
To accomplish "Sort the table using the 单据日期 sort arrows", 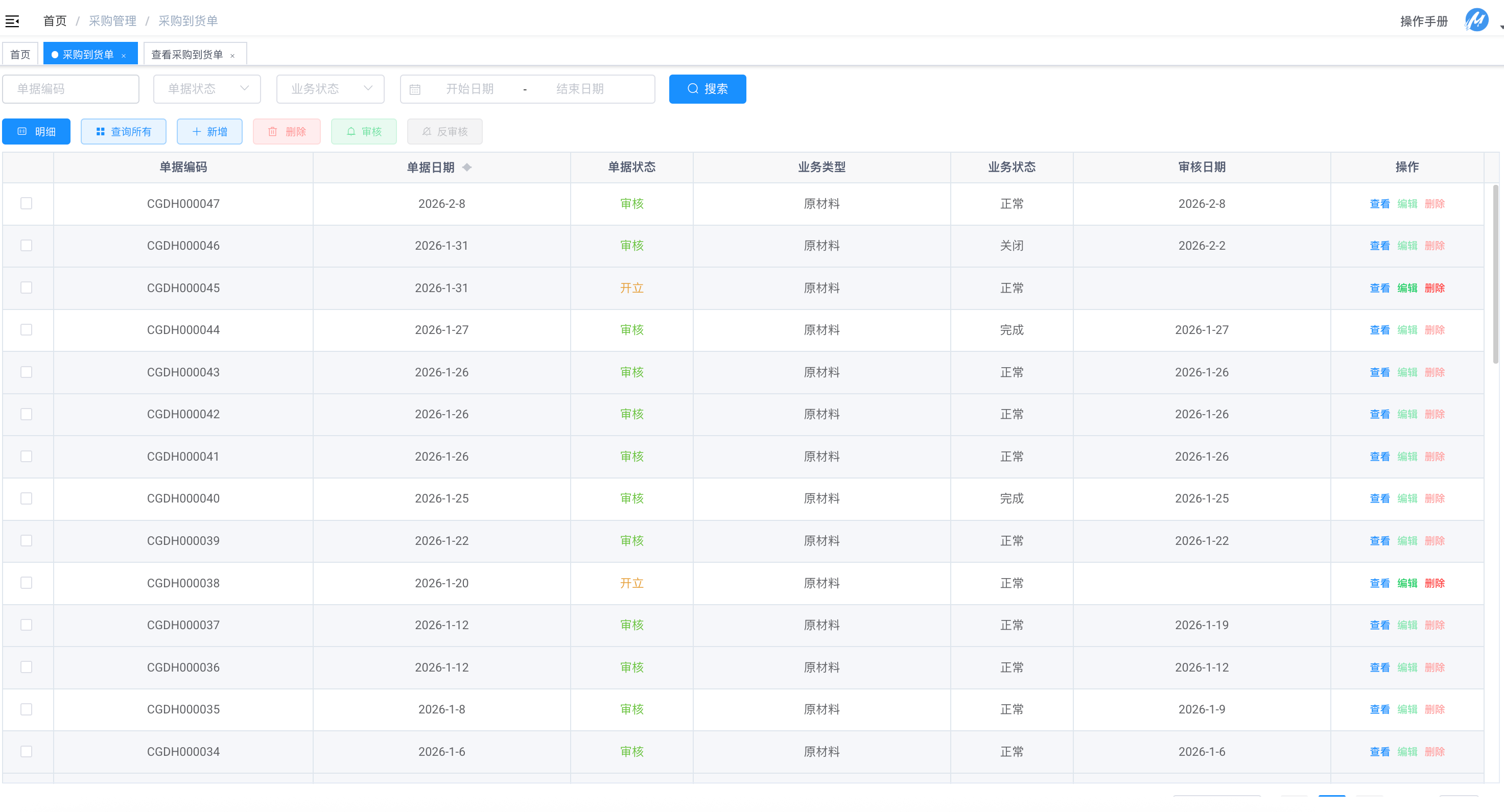I will (466, 168).
